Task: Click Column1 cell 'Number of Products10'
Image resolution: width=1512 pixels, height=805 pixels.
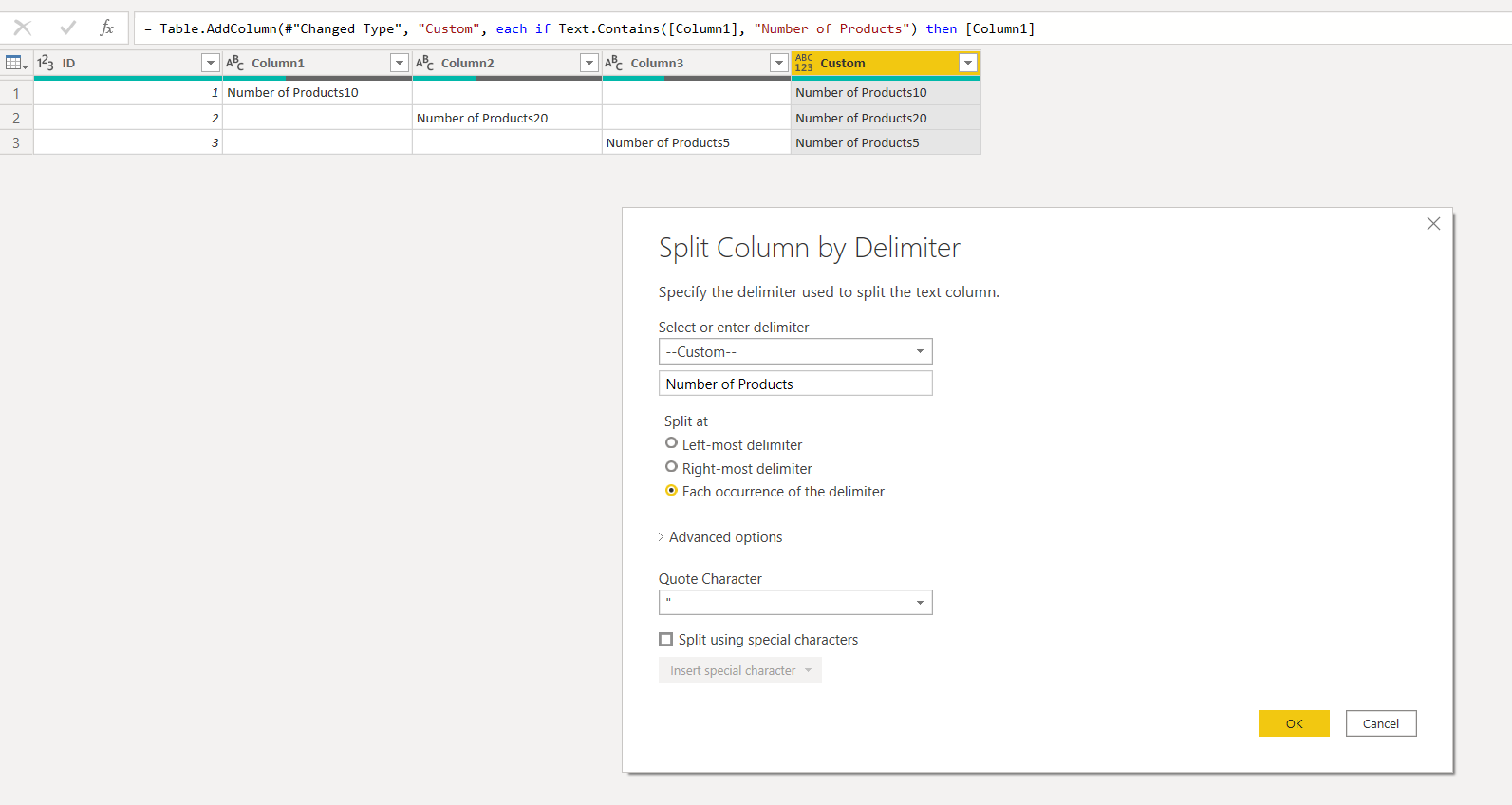Action: click(317, 93)
